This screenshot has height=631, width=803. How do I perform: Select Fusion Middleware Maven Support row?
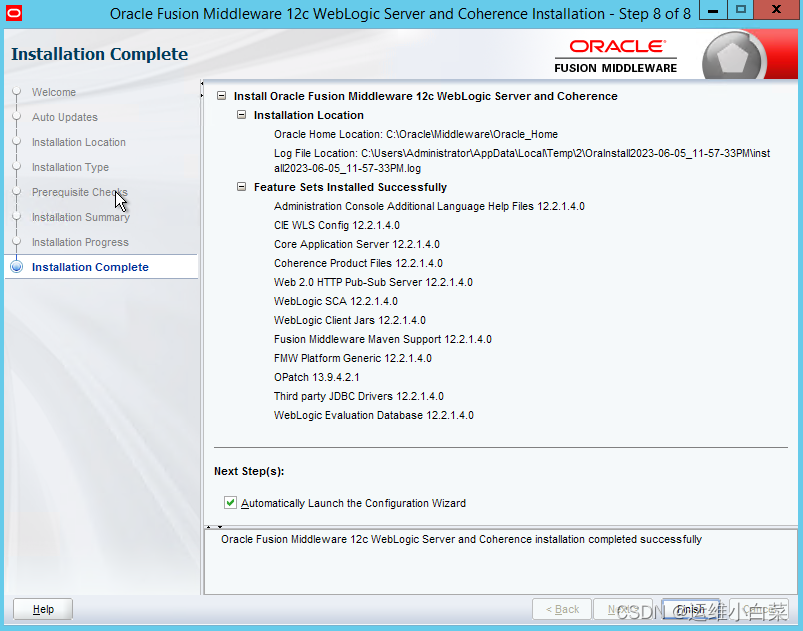383,339
